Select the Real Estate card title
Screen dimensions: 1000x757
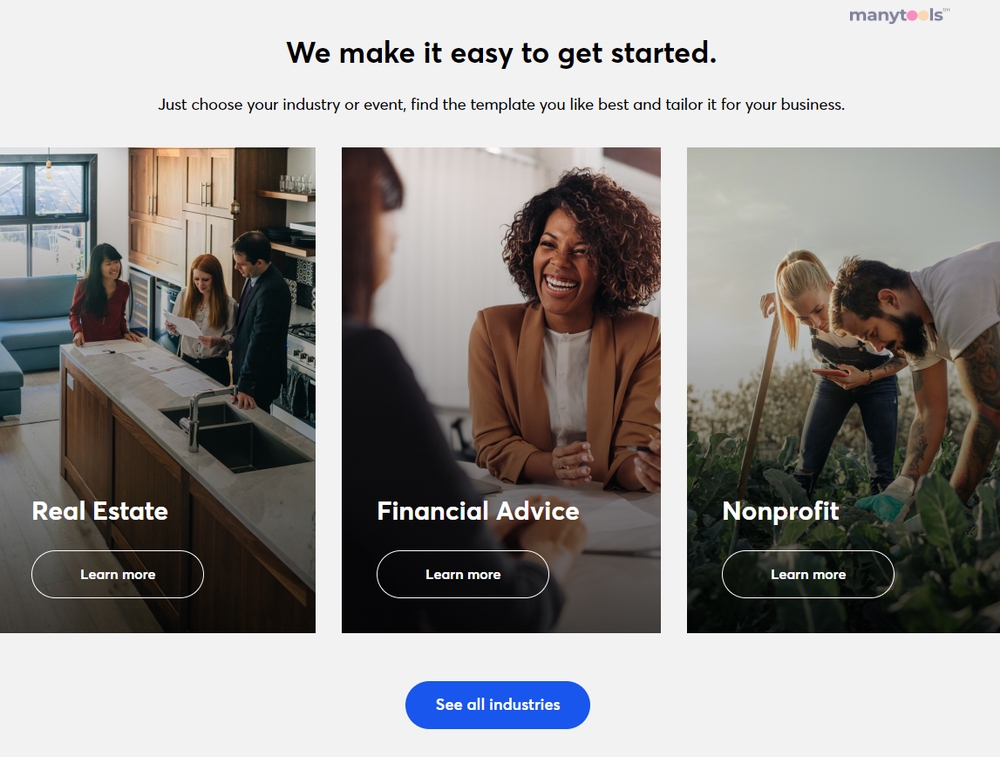coord(100,511)
